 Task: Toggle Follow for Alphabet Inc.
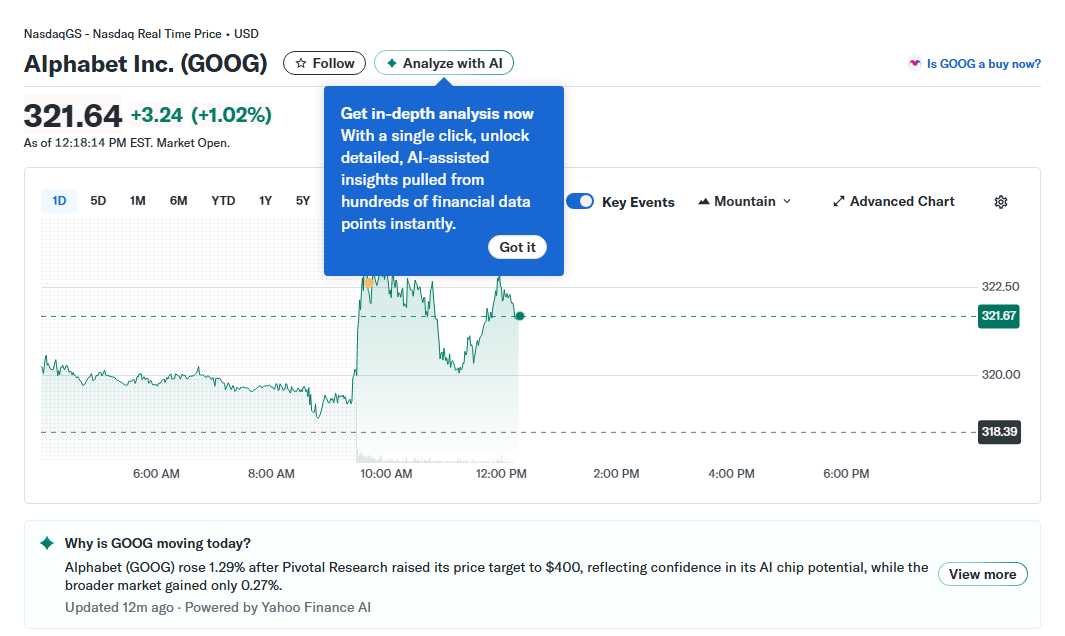pos(323,62)
